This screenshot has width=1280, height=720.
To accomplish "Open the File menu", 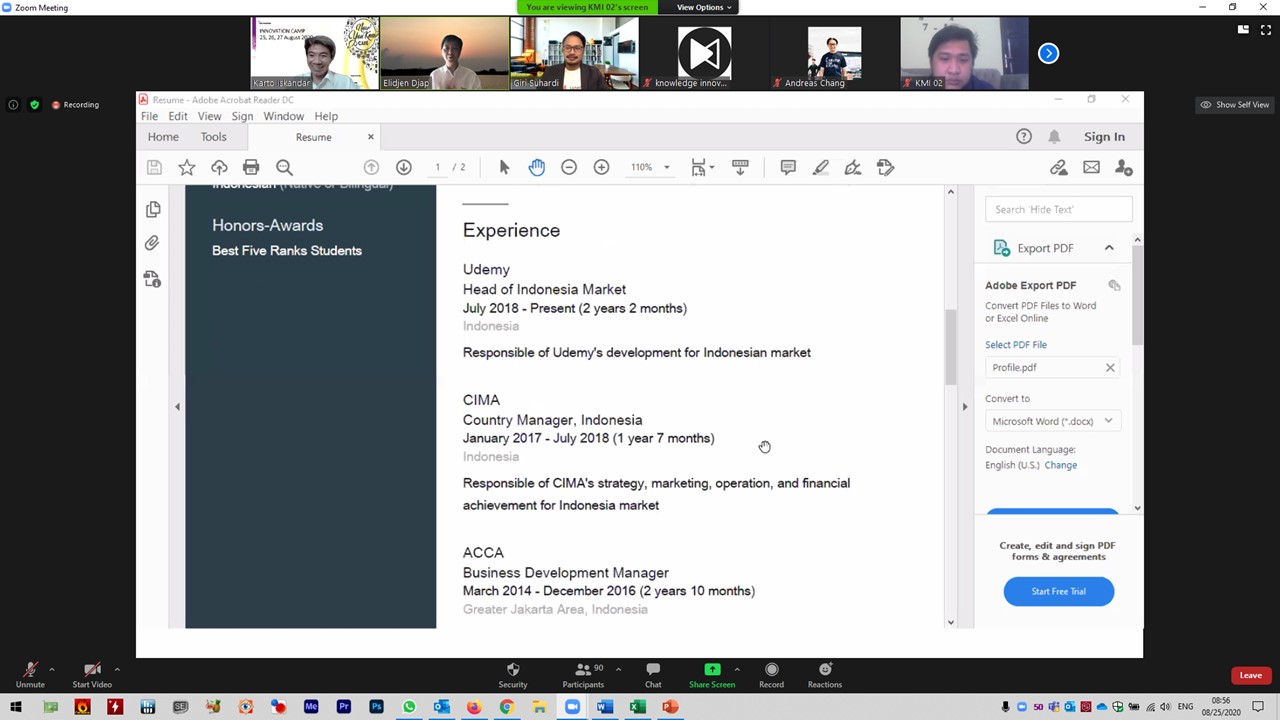I will coord(149,116).
